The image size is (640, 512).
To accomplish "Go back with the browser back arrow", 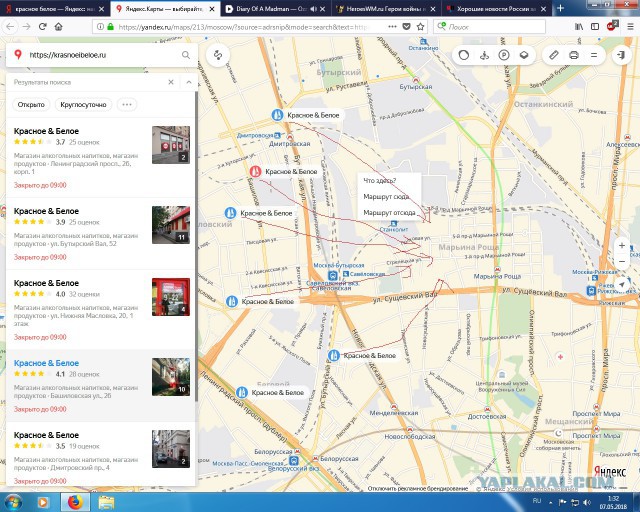I will tap(10, 27).
